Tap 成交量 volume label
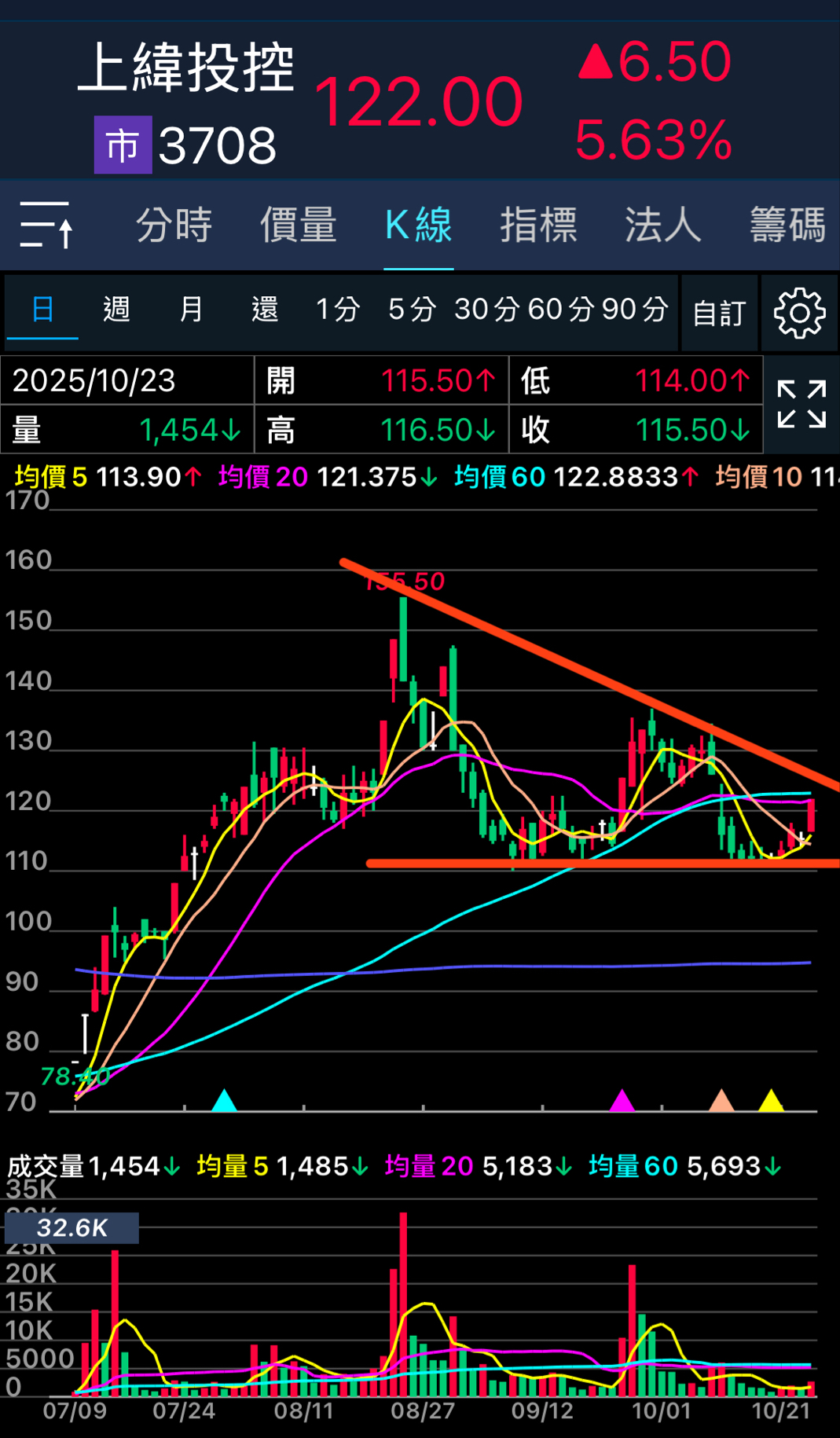The height and width of the screenshot is (1438, 840). [x=46, y=1166]
